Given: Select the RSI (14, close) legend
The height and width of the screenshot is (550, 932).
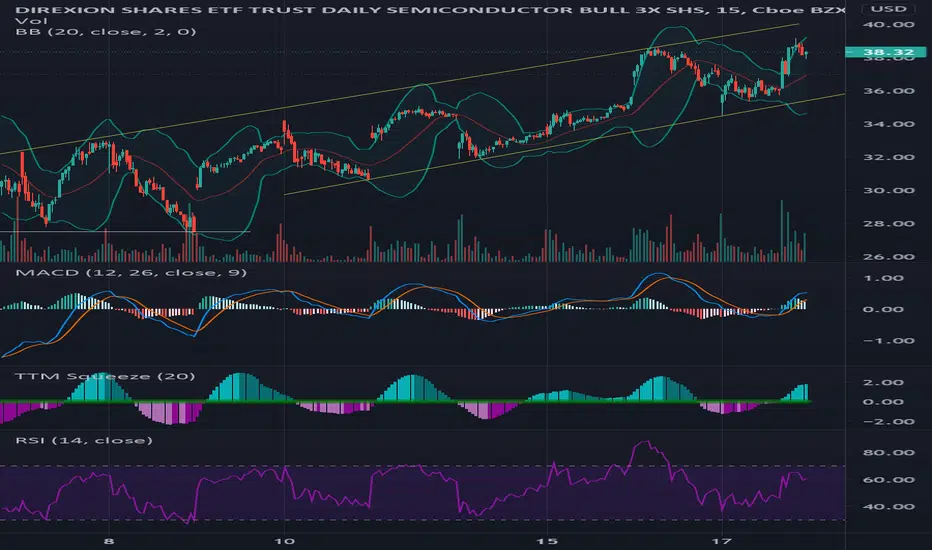Looking at the screenshot, I should tap(84, 440).
